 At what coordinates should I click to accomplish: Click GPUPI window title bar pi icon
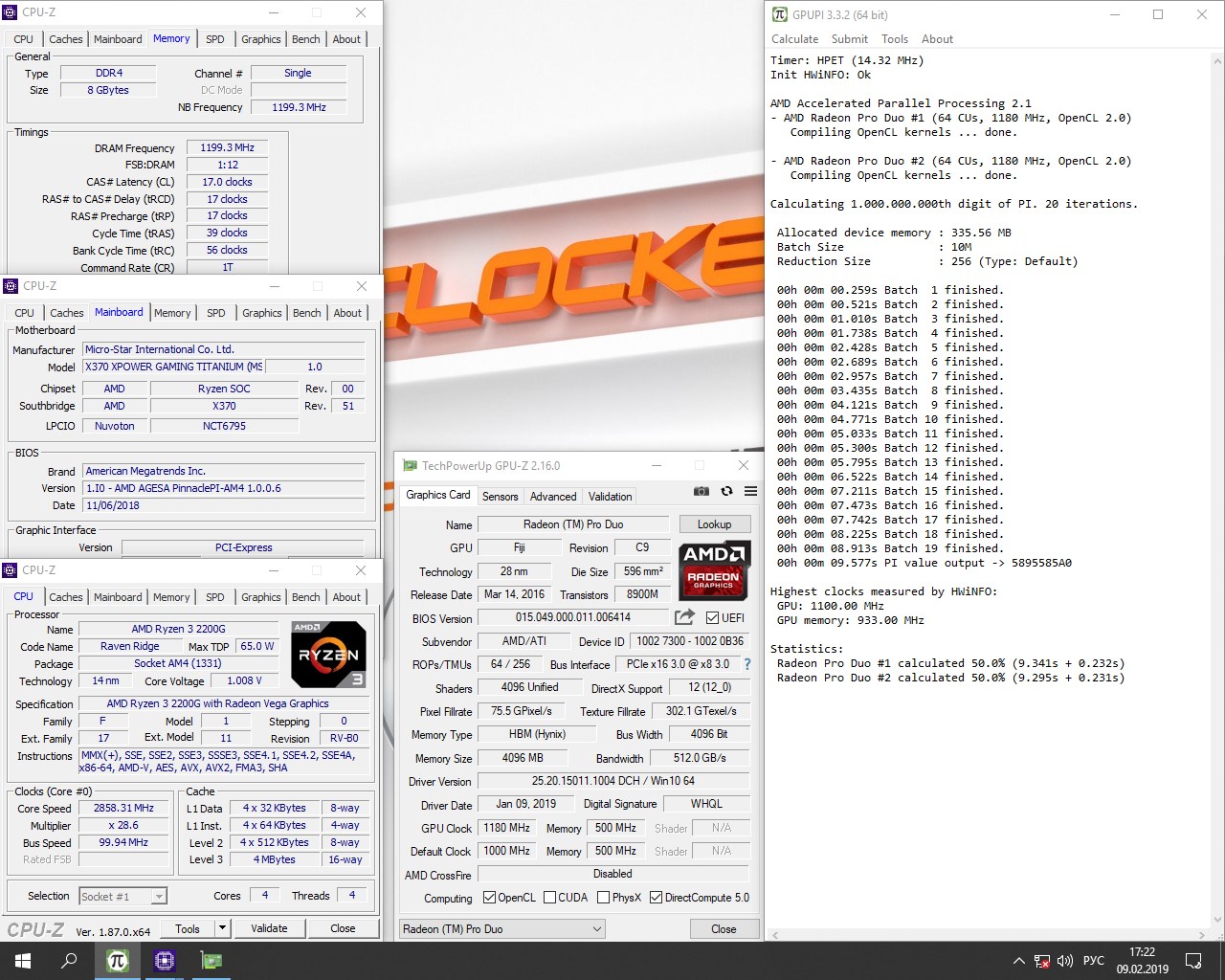(780, 14)
